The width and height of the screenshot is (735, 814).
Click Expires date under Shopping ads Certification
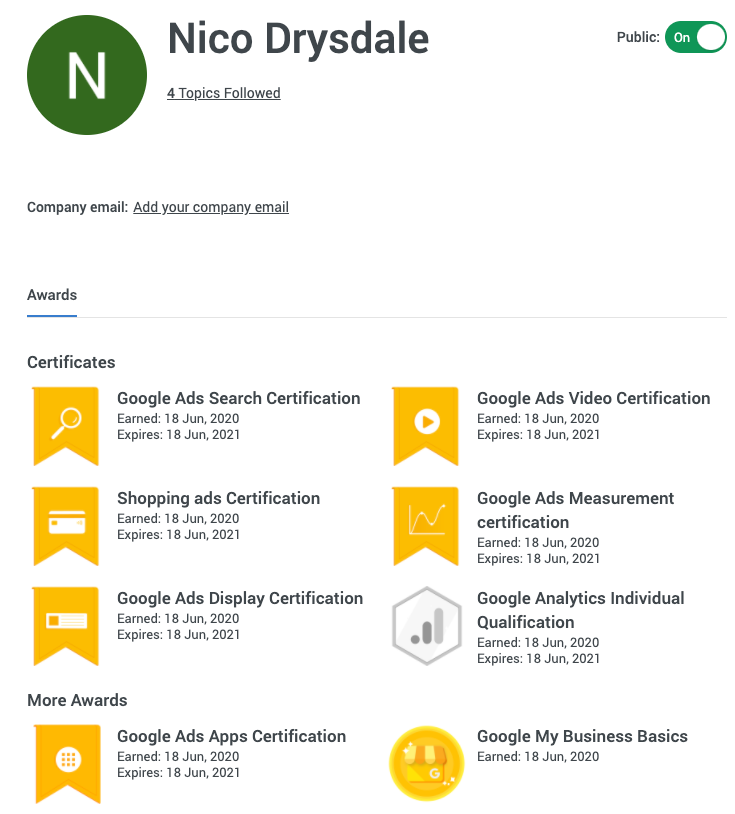tap(179, 535)
